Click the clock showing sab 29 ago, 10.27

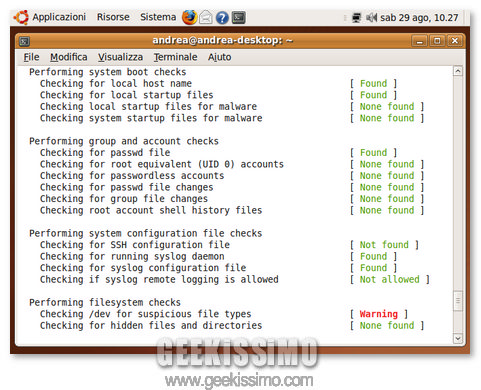419,18
